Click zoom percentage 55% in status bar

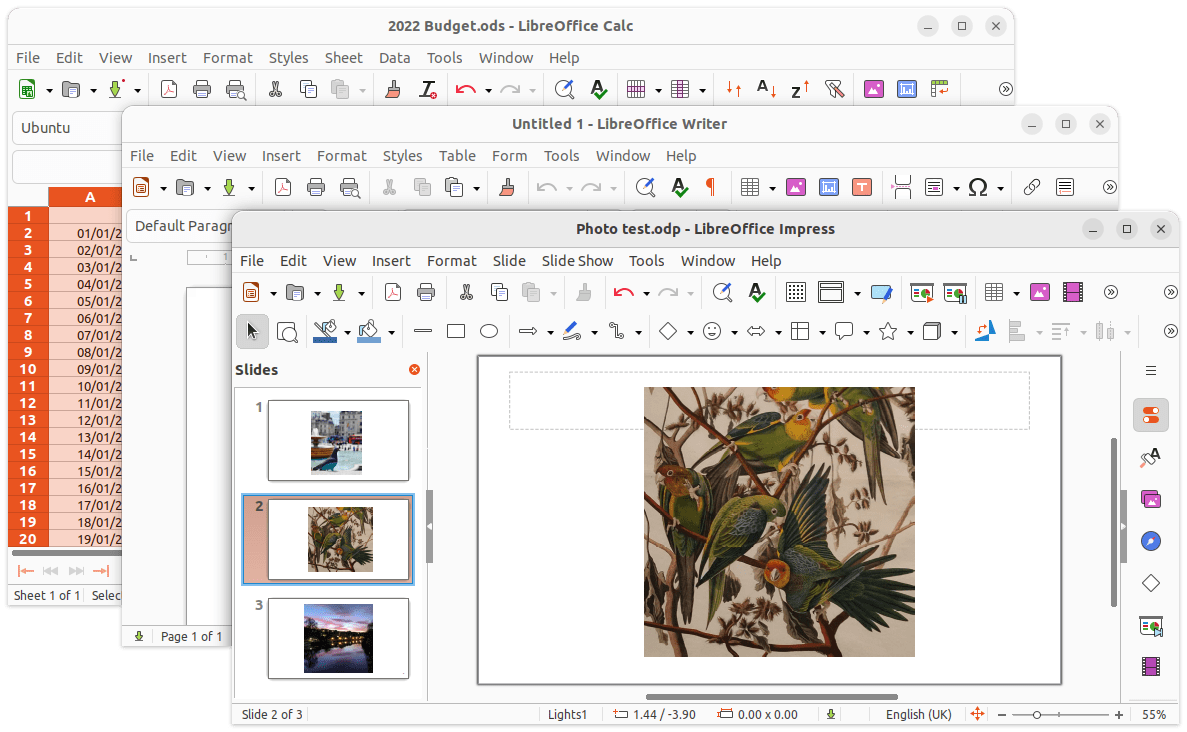click(x=1154, y=715)
